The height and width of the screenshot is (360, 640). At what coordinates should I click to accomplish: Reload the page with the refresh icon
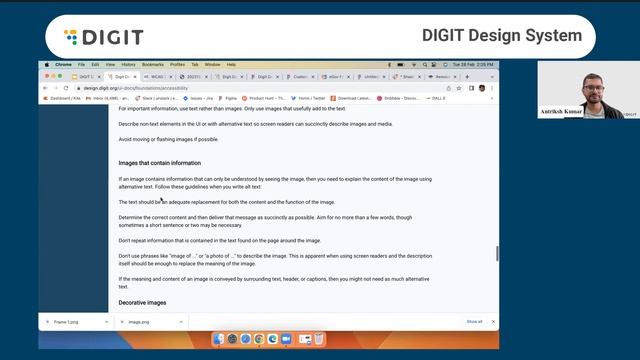66,88
